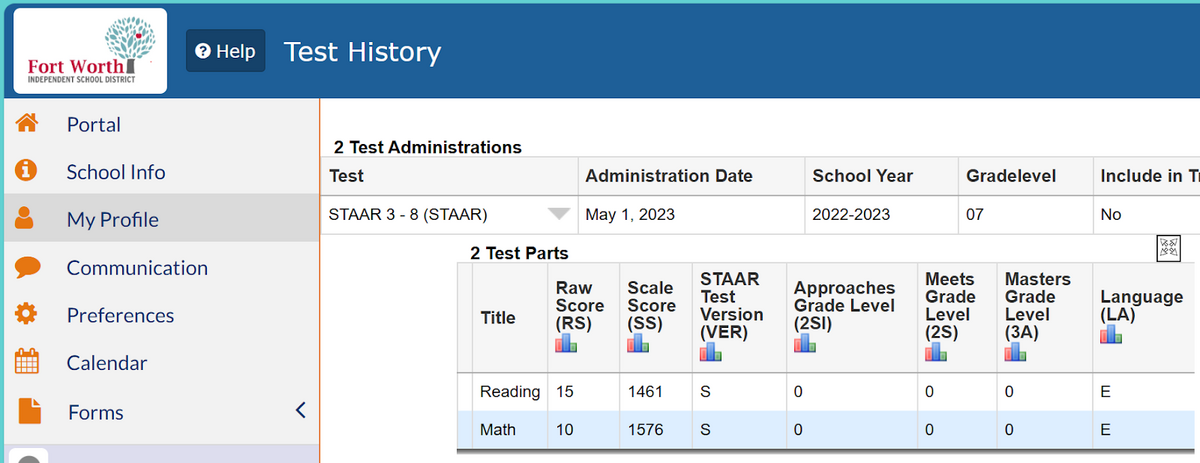Collapse the sidebar with chevron arrow
1200x463 pixels.
(x=300, y=411)
